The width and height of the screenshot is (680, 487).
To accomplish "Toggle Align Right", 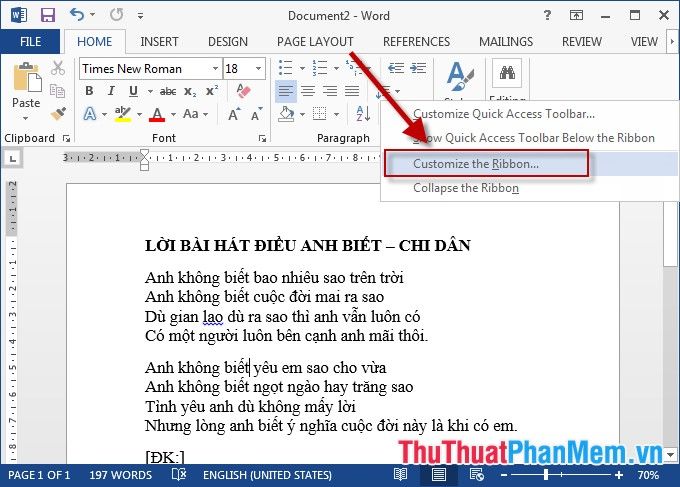I will [x=330, y=91].
